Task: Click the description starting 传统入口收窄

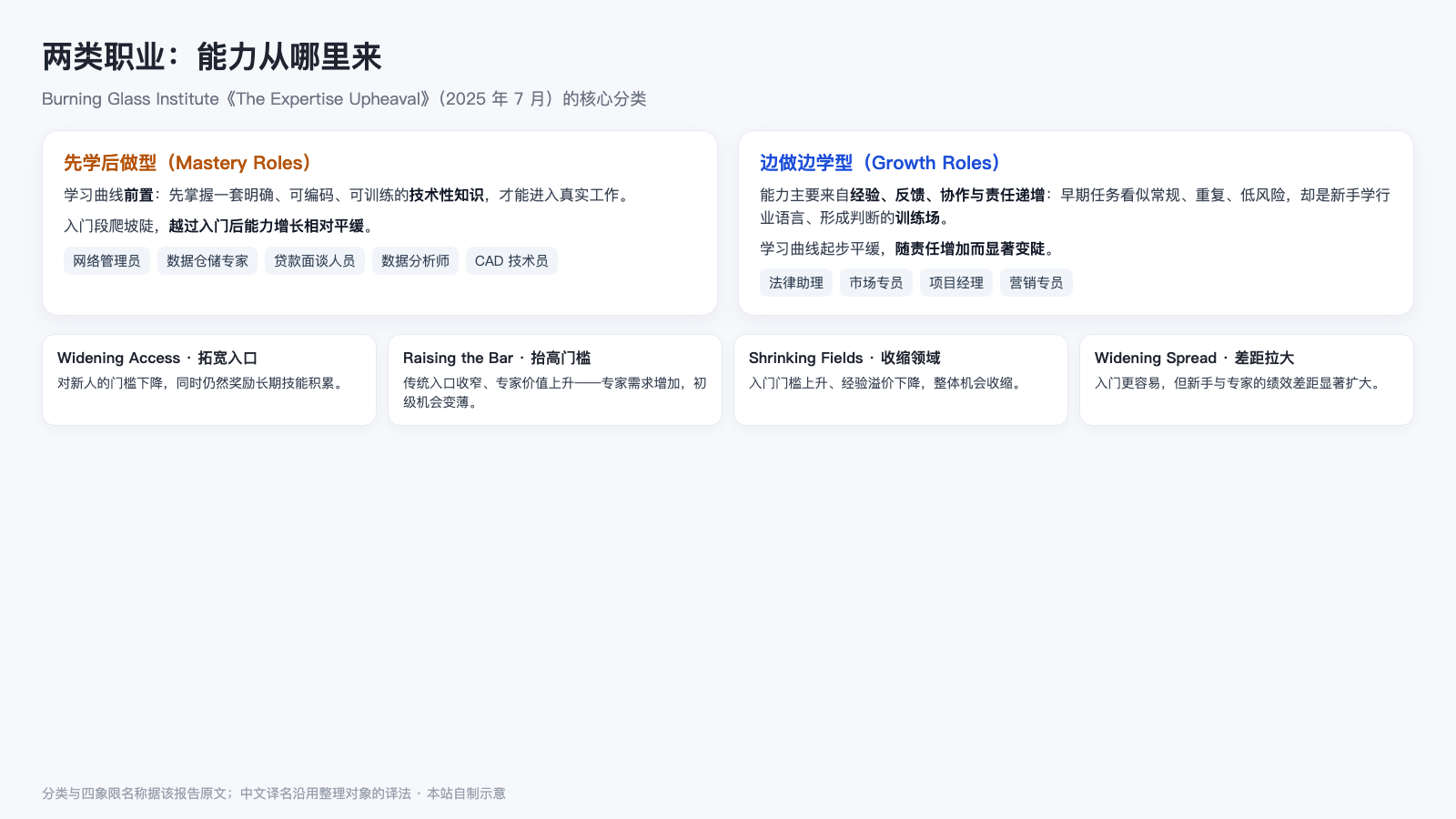Action: pos(555,393)
